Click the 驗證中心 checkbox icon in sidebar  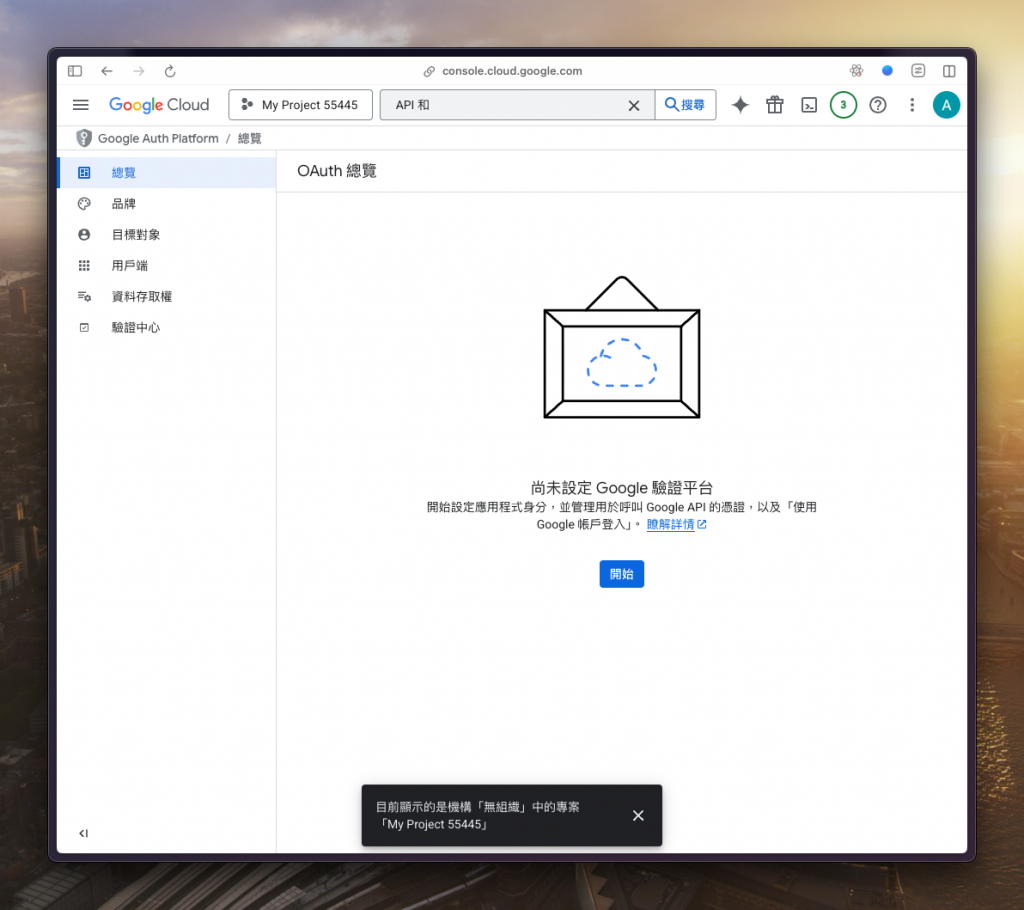point(84,327)
